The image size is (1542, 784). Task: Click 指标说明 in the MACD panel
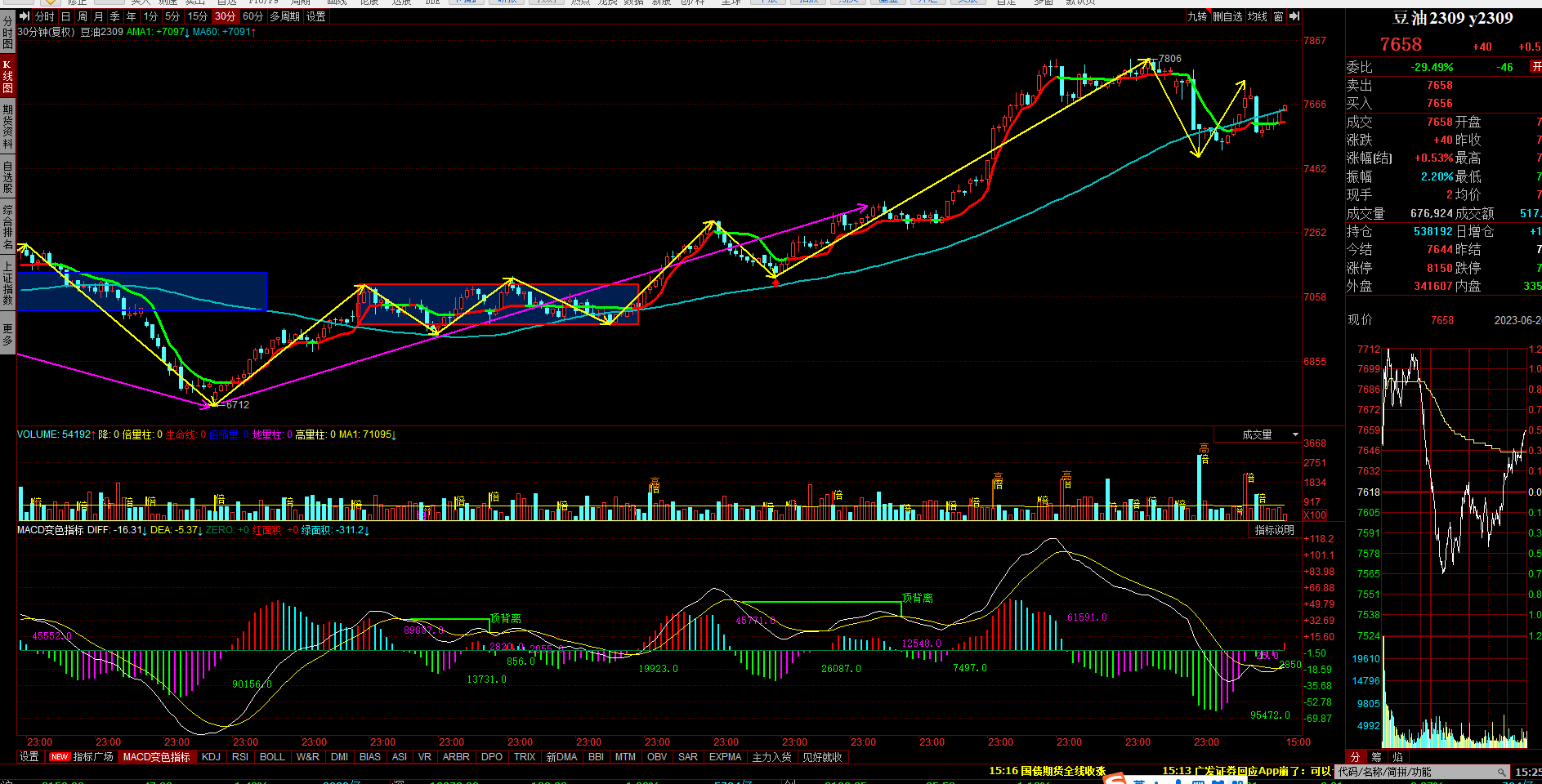pos(1274,530)
